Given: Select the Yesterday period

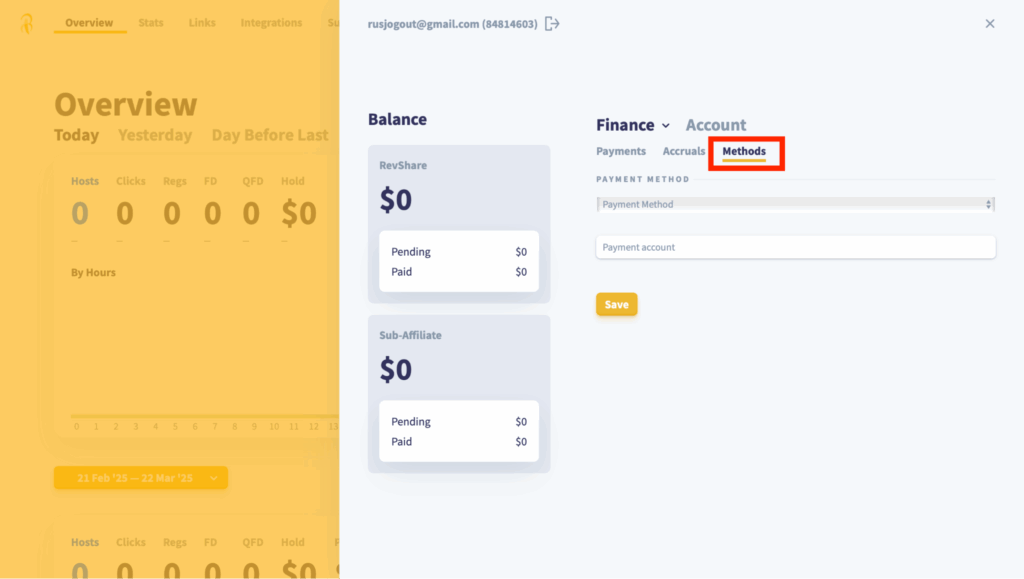Looking at the screenshot, I should (155, 135).
